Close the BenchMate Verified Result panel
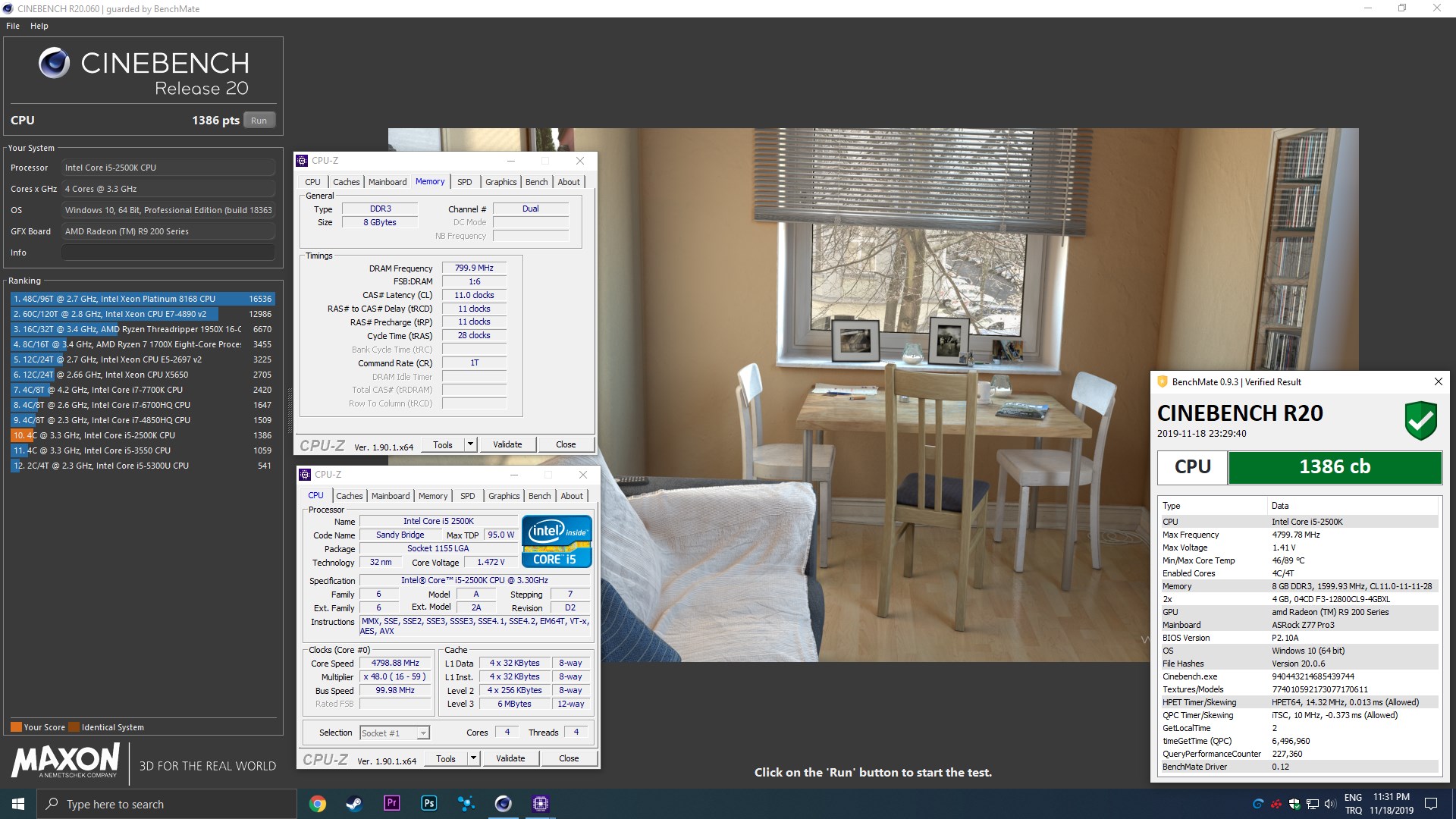Viewport: 1456px width, 819px height. [x=1438, y=381]
